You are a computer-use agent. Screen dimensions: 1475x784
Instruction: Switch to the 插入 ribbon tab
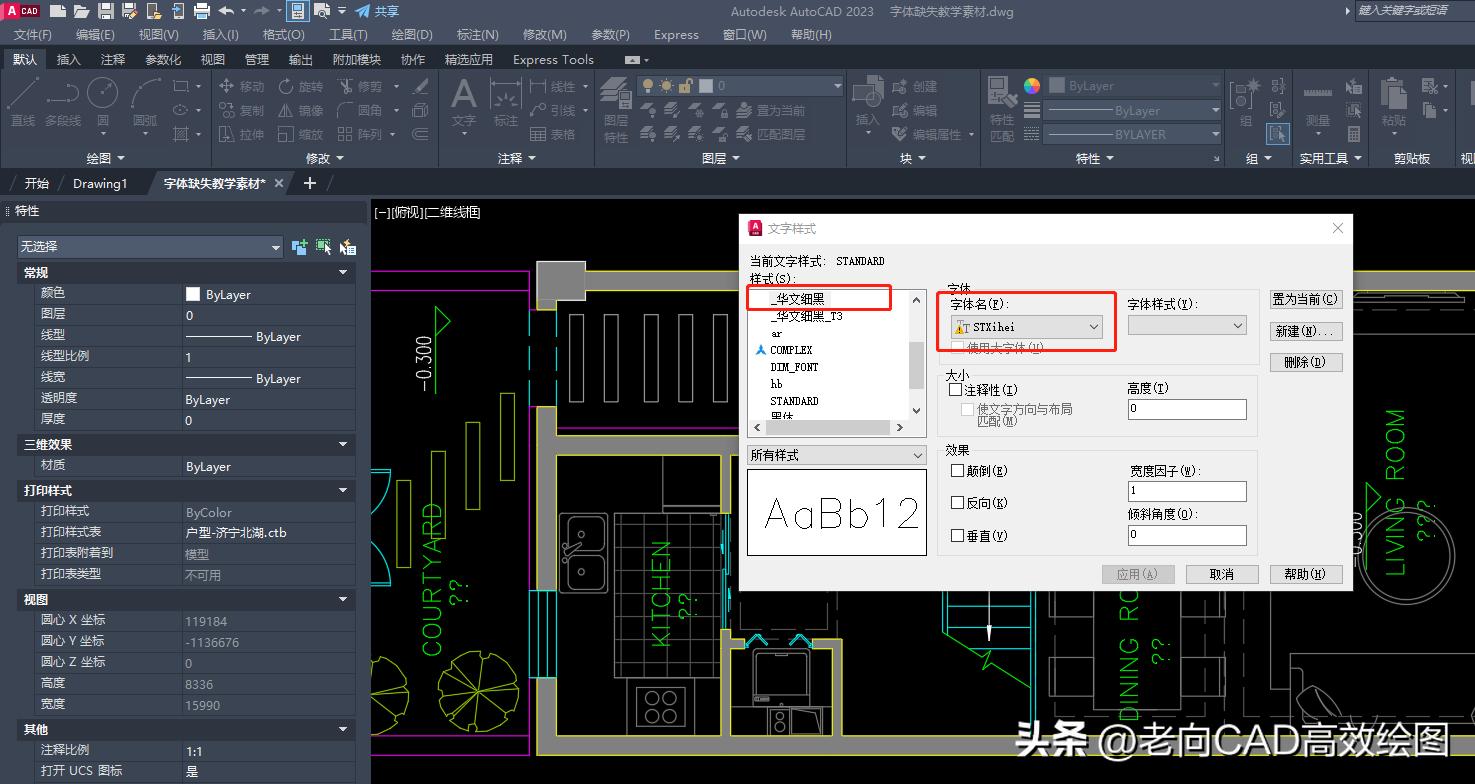pyautogui.click(x=67, y=59)
